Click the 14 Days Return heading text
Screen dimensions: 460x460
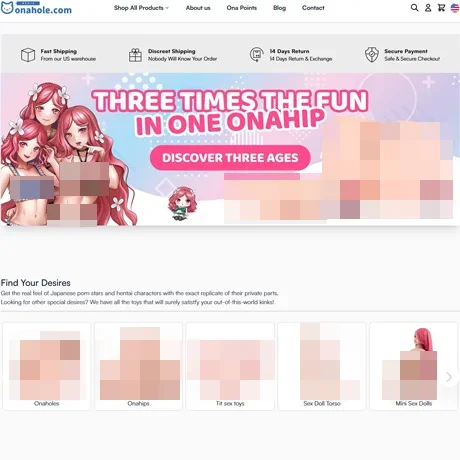pyautogui.click(x=289, y=51)
